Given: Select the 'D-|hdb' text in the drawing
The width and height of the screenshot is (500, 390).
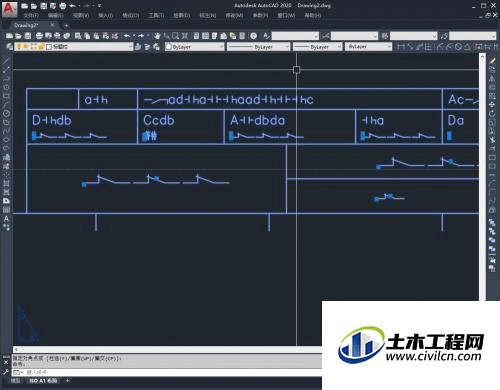Looking at the screenshot, I should (x=52, y=120).
